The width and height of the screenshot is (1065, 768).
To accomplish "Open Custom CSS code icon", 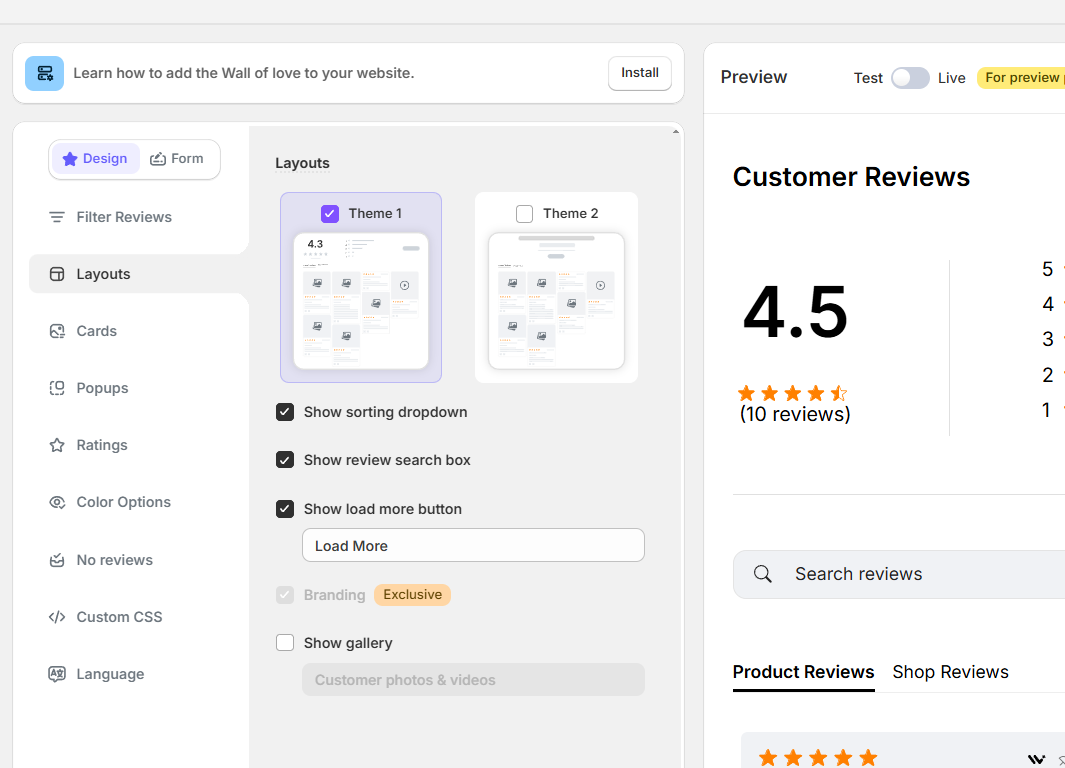I will (57, 617).
